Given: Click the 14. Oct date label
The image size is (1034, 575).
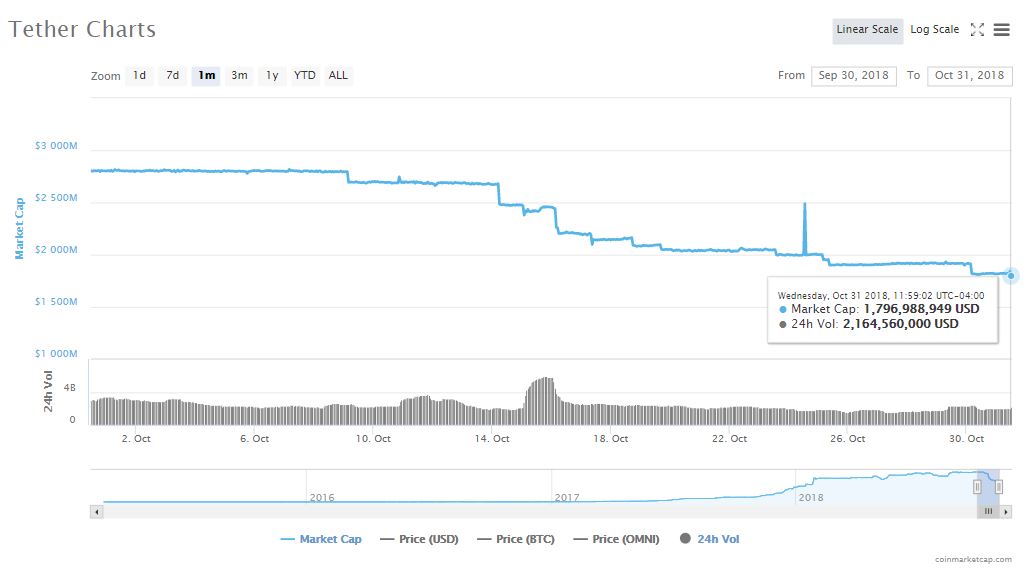Looking at the screenshot, I should (x=492, y=439).
